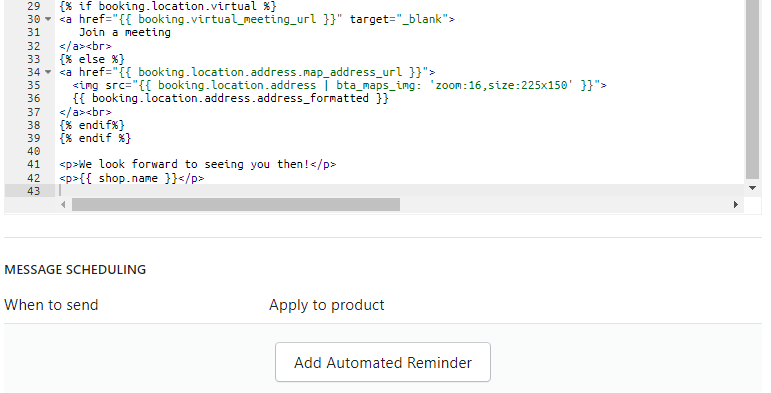Image resolution: width=771 pixels, height=393 pixels.
Task: Select line number 41 in the gutter
Action: click(x=33, y=164)
